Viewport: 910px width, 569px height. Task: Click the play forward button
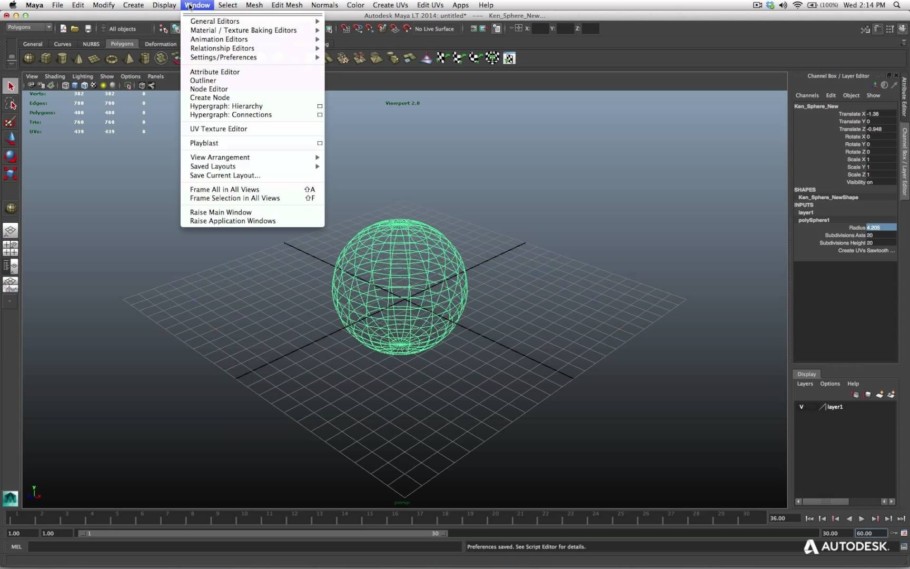coord(862,518)
